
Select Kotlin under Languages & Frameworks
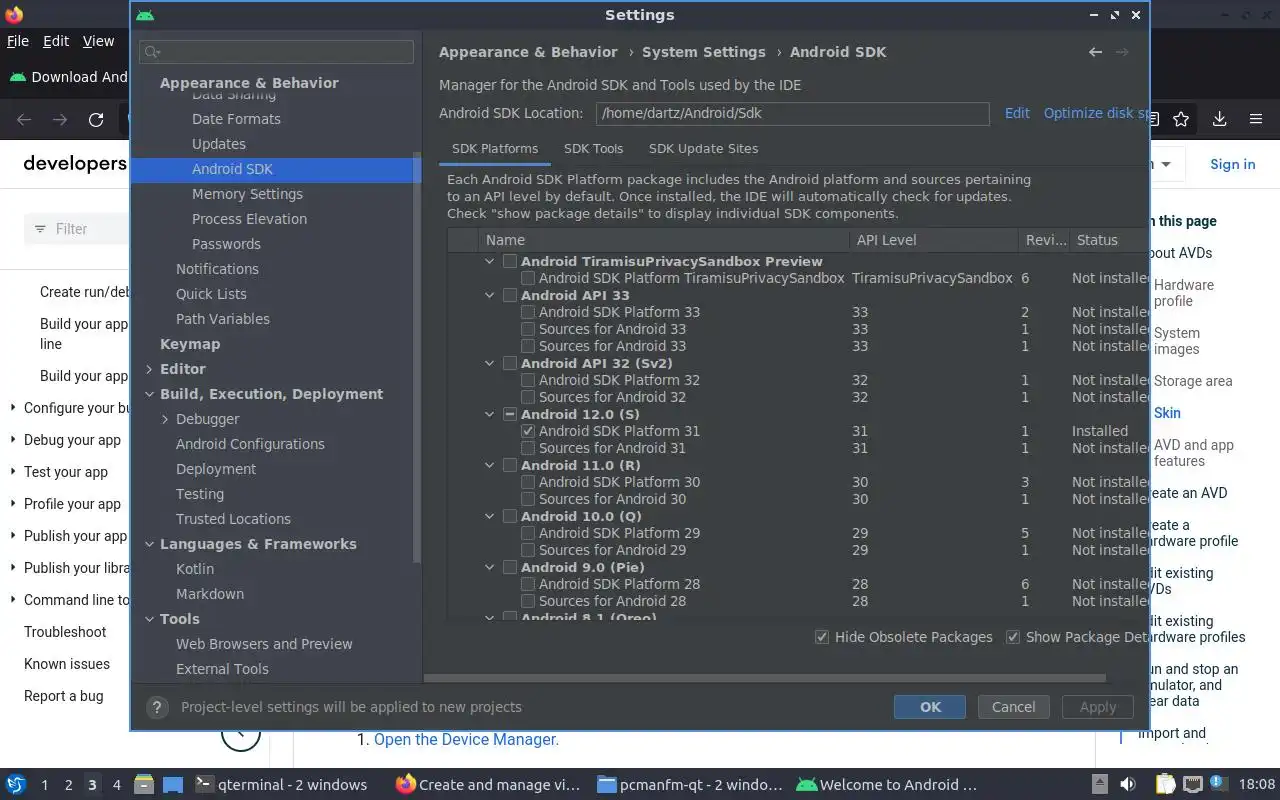(x=195, y=569)
